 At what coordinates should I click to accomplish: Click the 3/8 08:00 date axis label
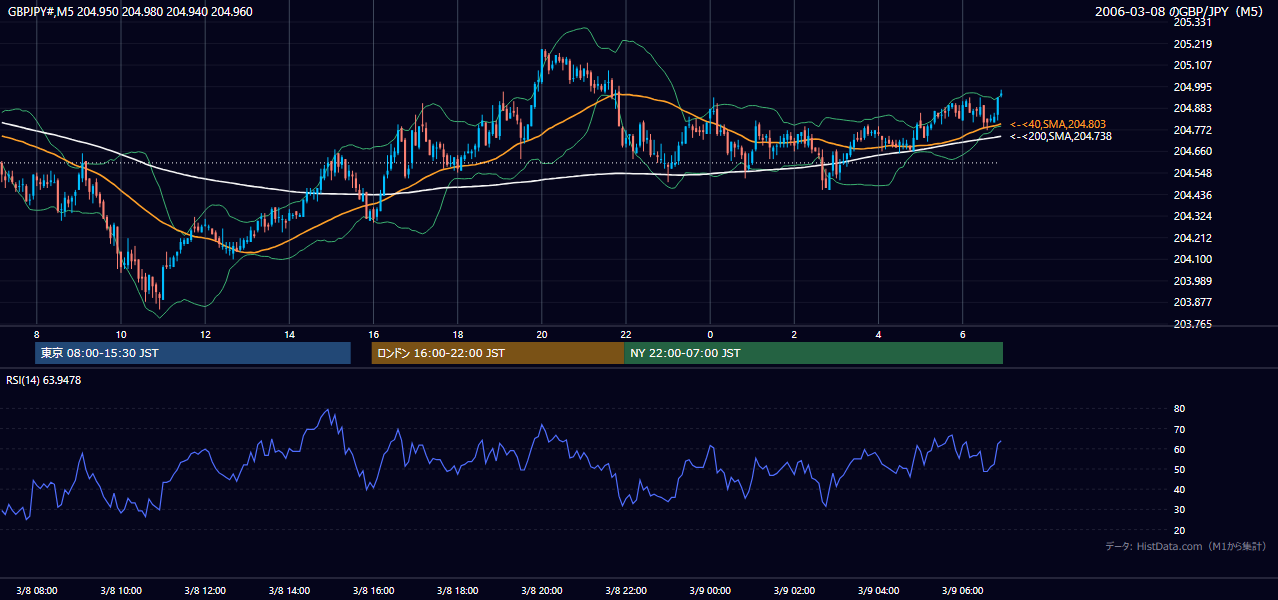pos(37,590)
